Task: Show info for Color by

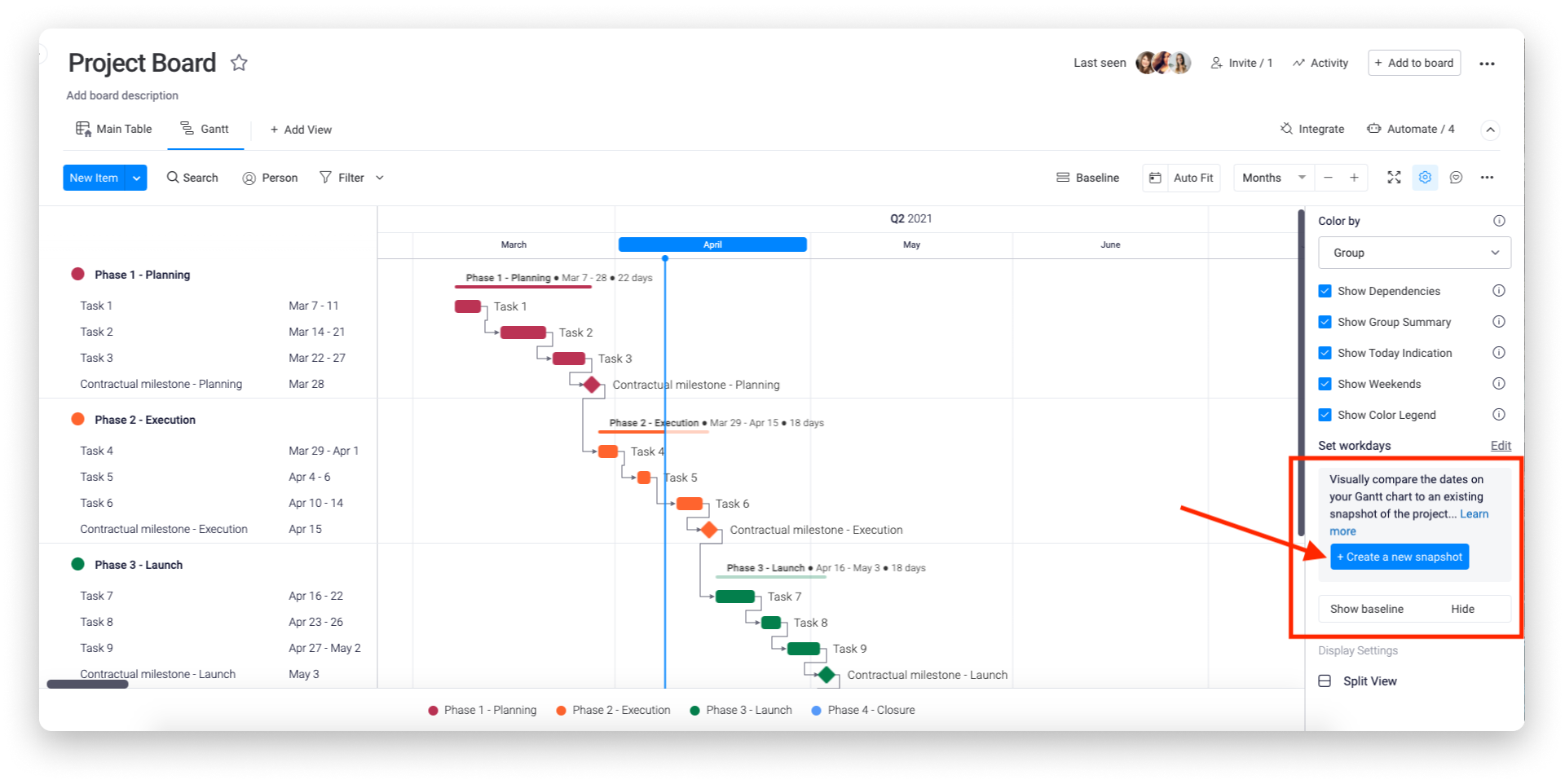Action: (x=1498, y=221)
